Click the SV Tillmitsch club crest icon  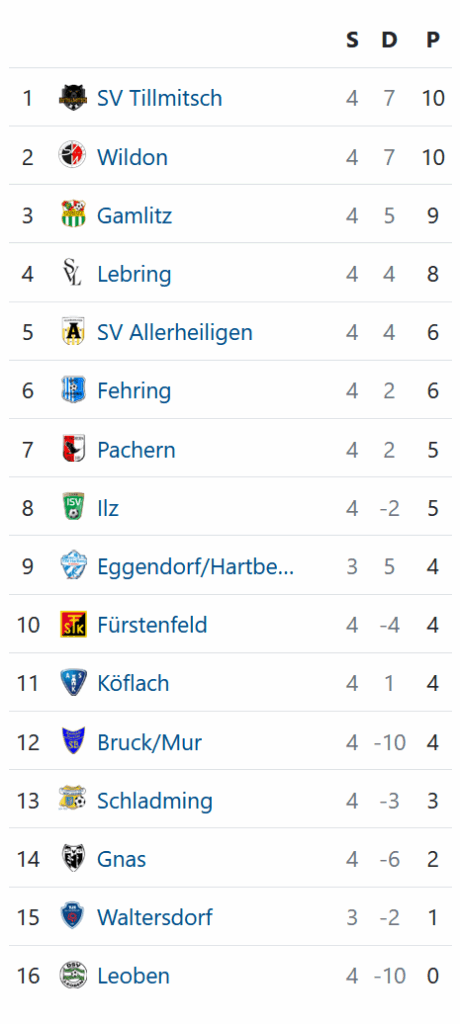(x=72, y=99)
